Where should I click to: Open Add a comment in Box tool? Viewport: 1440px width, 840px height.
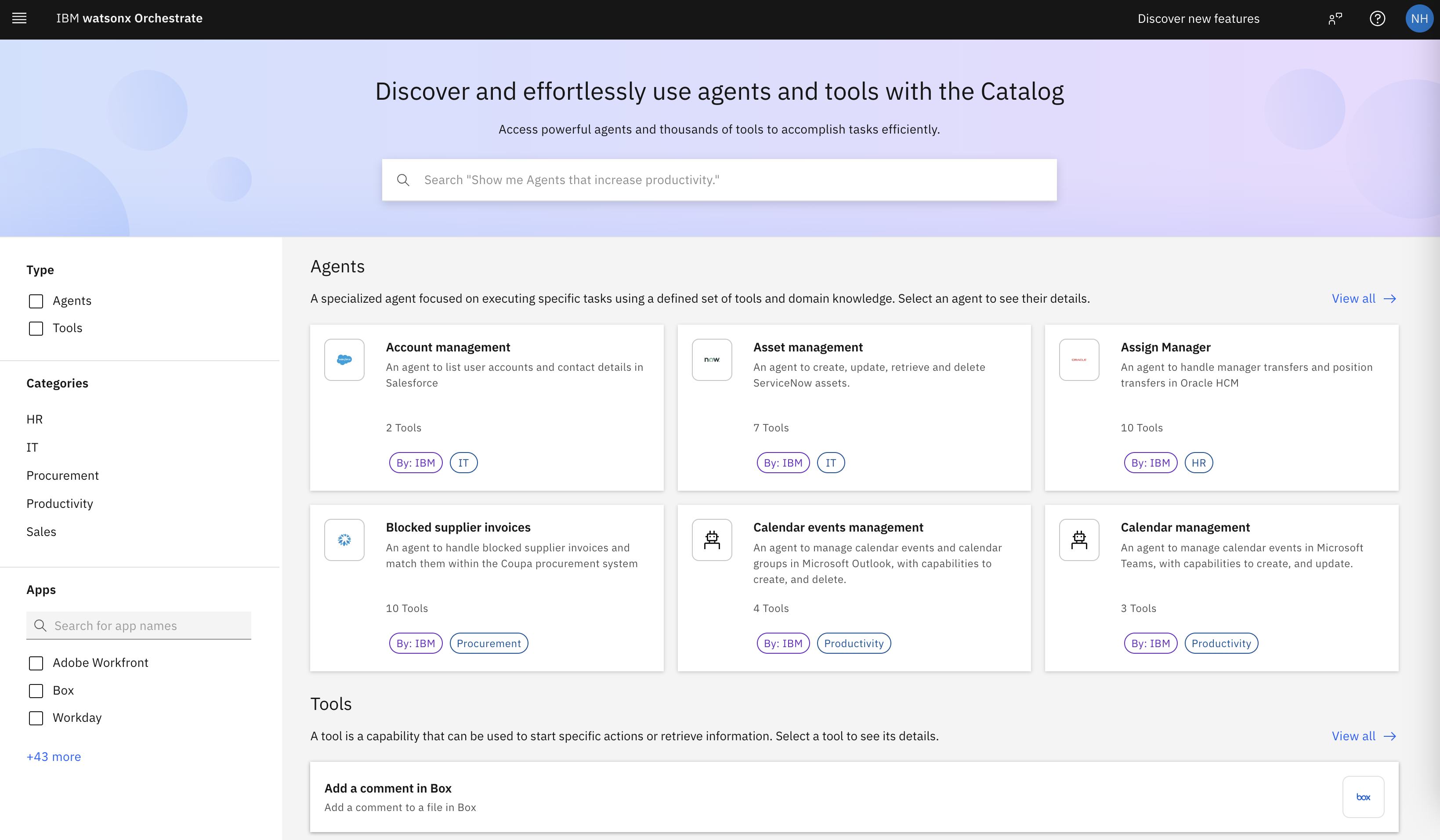tap(854, 797)
